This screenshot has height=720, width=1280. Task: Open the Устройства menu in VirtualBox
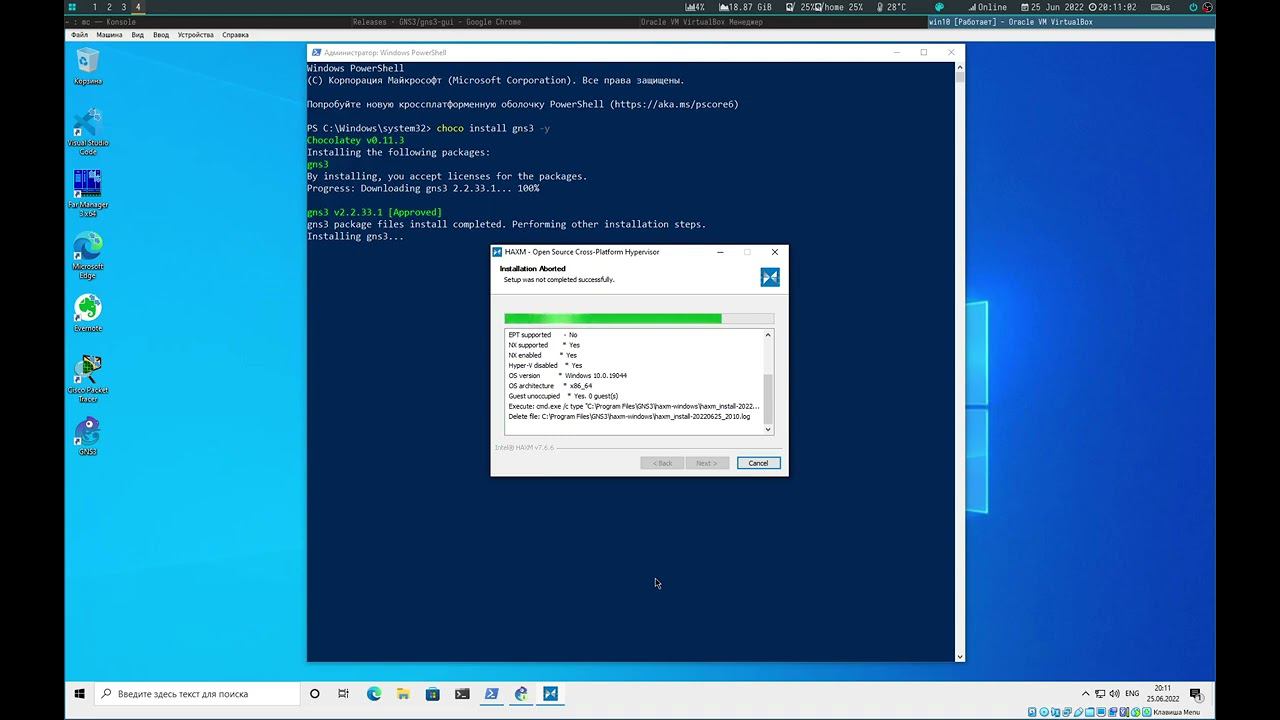coord(196,35)
